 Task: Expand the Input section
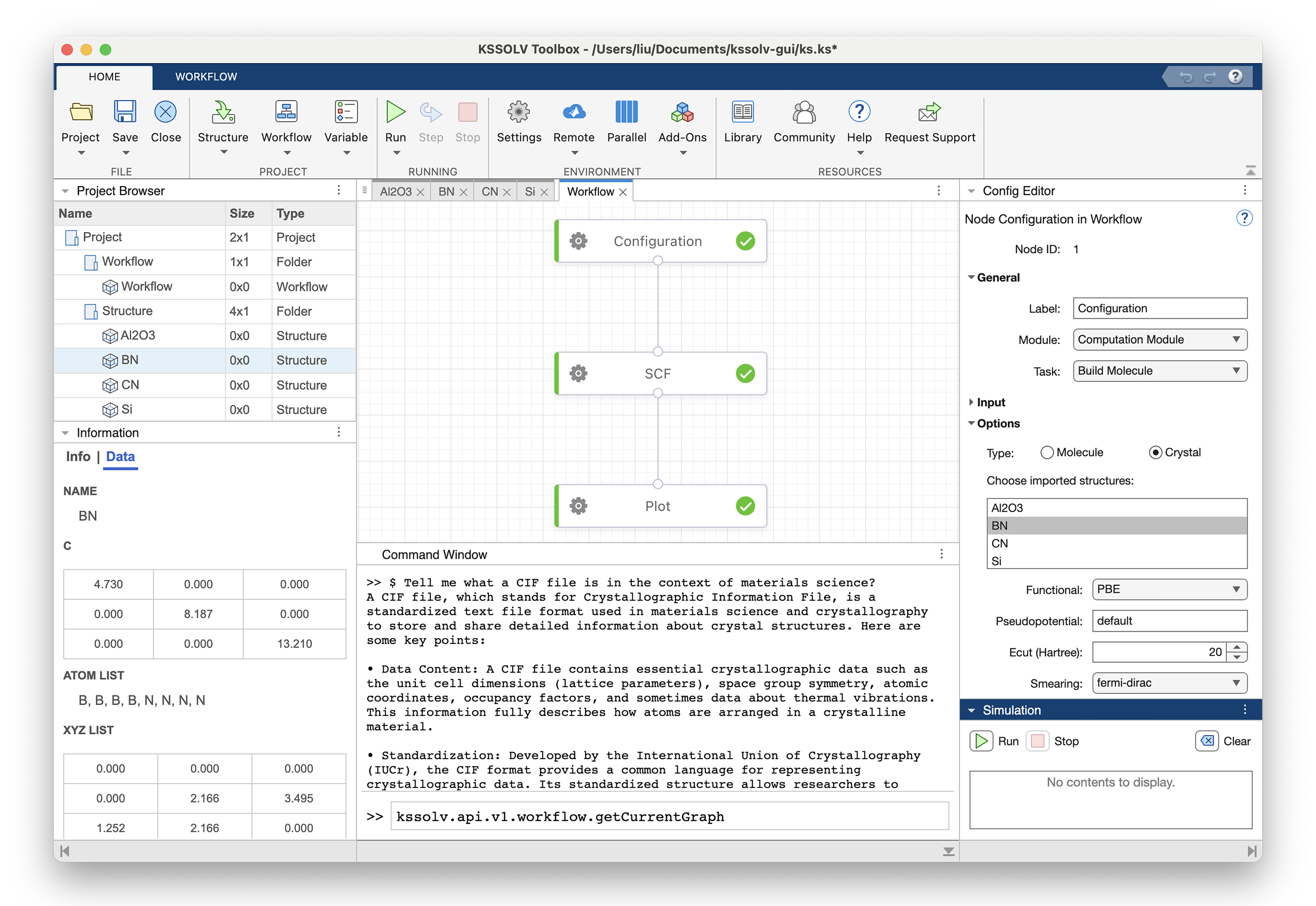coord(971,402)
